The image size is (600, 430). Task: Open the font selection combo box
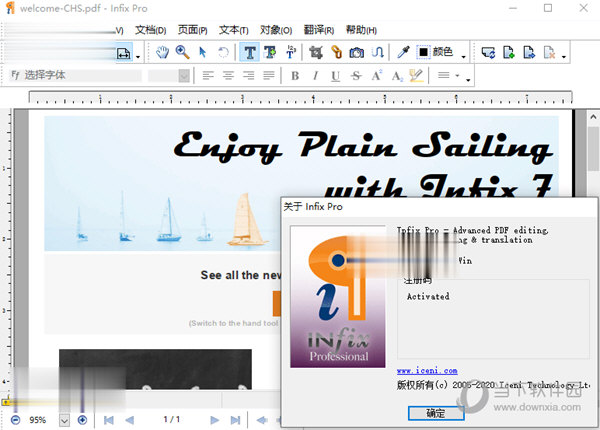pos(75,75)
